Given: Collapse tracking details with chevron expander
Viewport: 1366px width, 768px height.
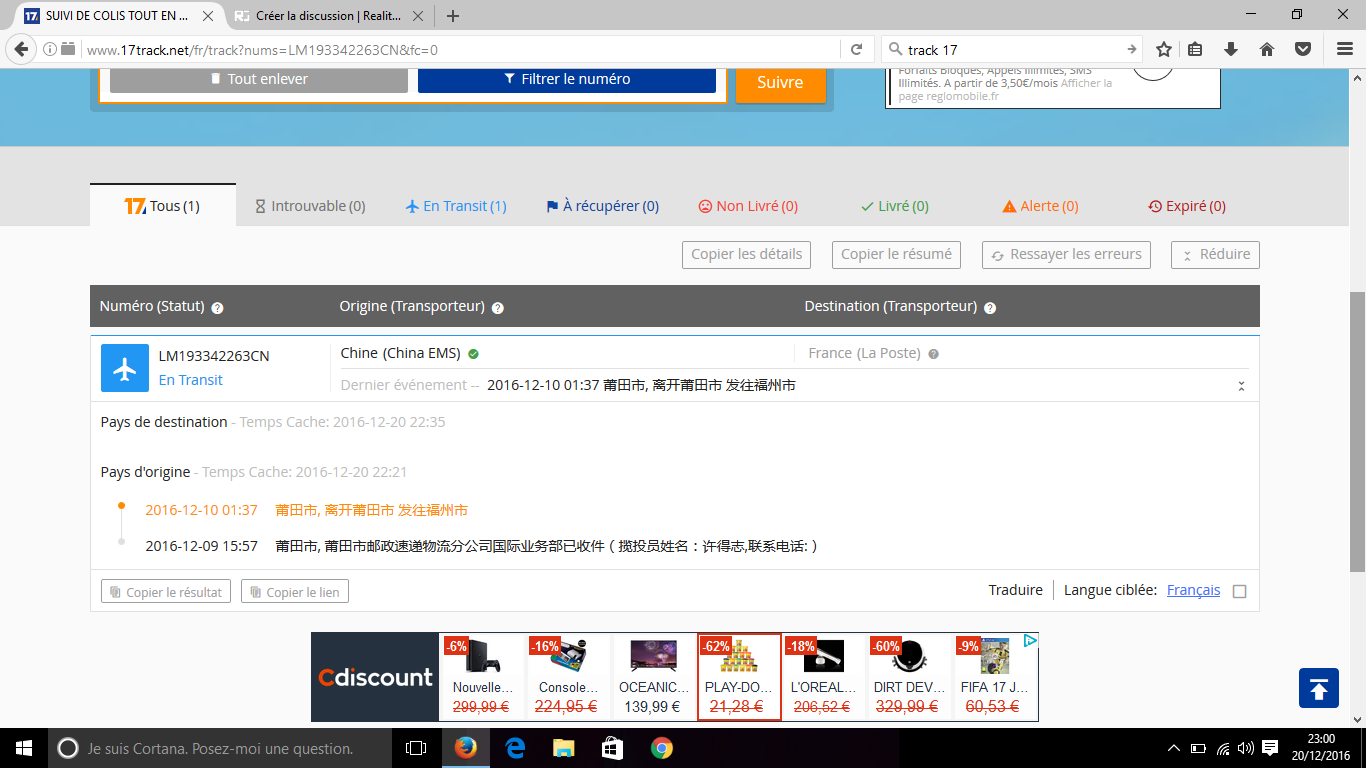Looking at the screenshot, I should 1241,386.
